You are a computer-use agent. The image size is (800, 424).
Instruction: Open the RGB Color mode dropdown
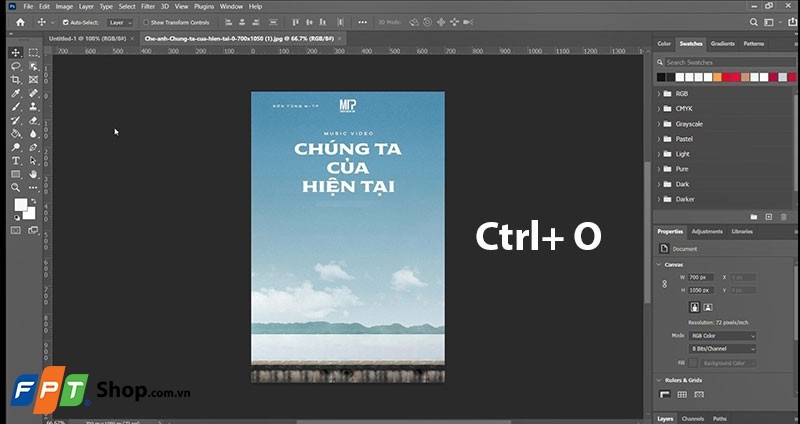[722, 336]
